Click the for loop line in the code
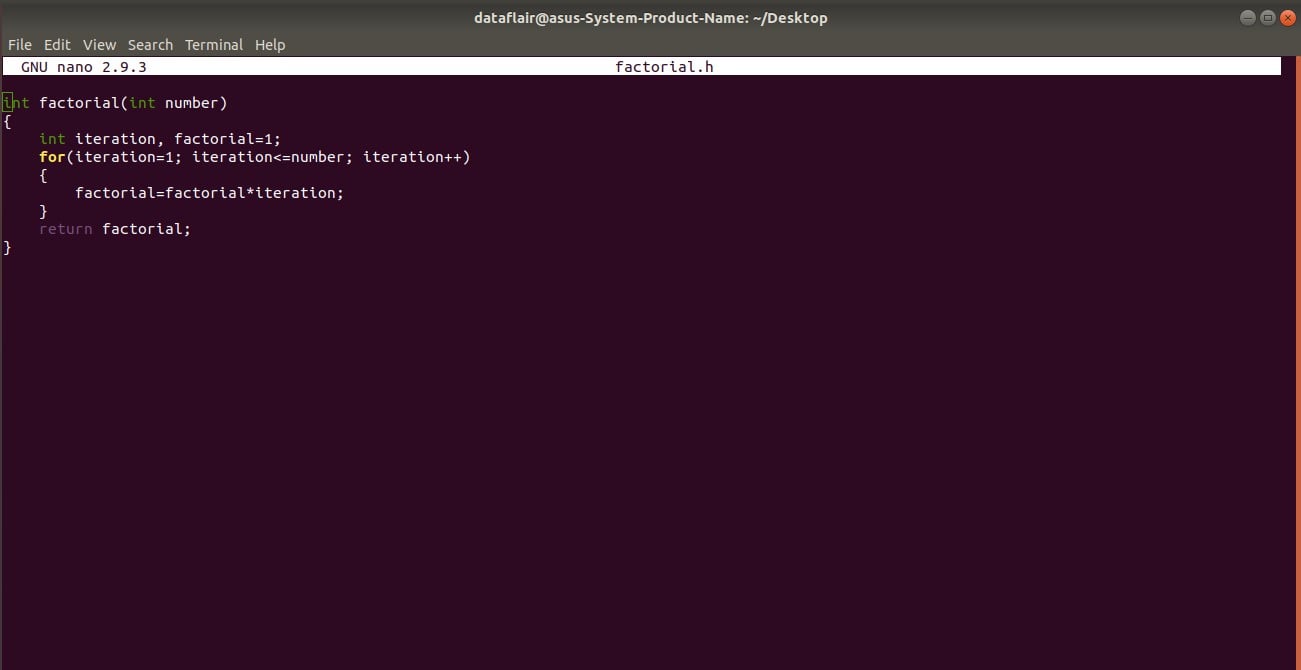Viewport: 1301px width, 670px height. click(x=255, y=156)
